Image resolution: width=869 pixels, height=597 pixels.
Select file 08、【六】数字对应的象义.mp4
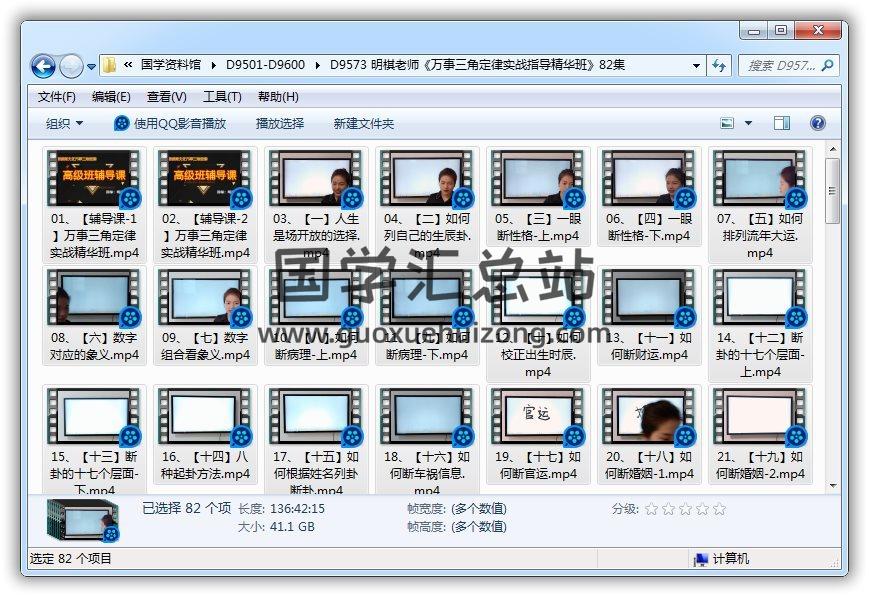94,315
